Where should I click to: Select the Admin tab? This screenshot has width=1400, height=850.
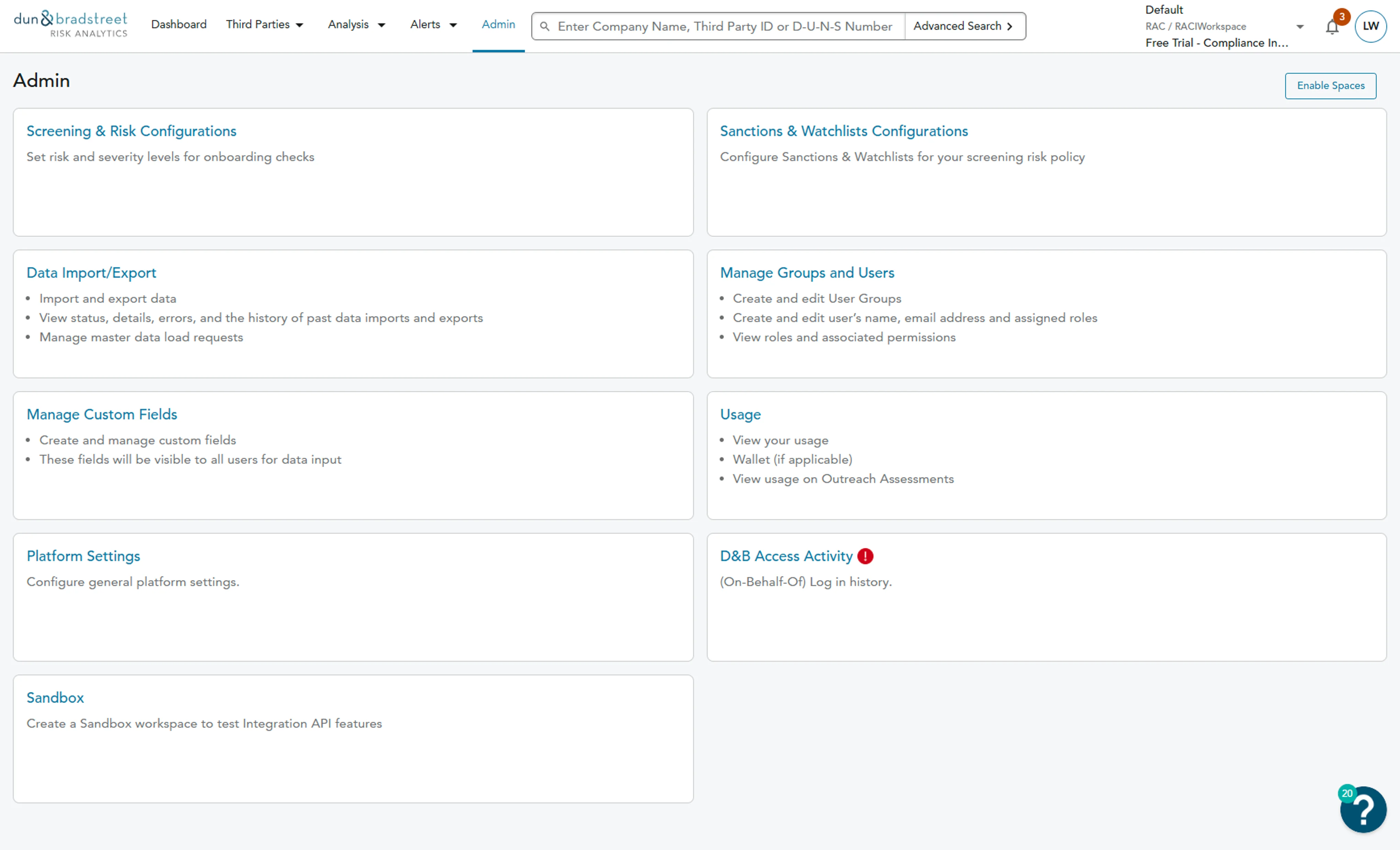pyautogui.click(x=498, y=24)
